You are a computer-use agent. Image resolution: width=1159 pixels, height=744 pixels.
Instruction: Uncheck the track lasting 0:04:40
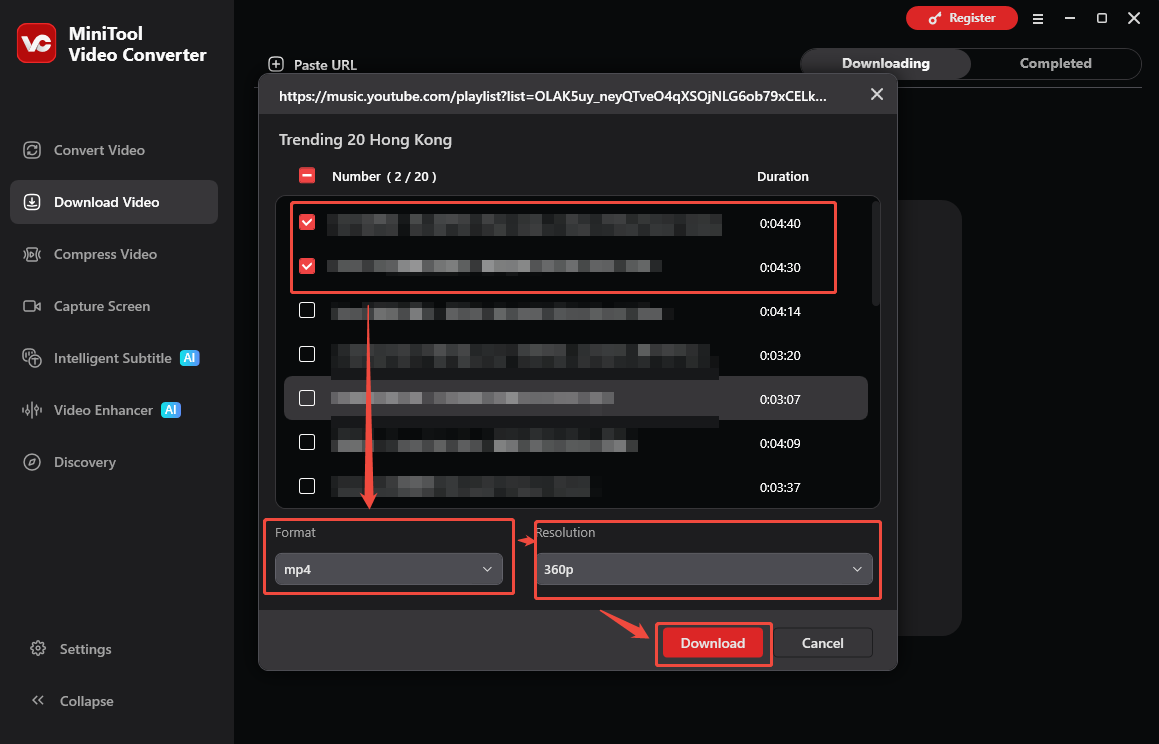point(307,222)
